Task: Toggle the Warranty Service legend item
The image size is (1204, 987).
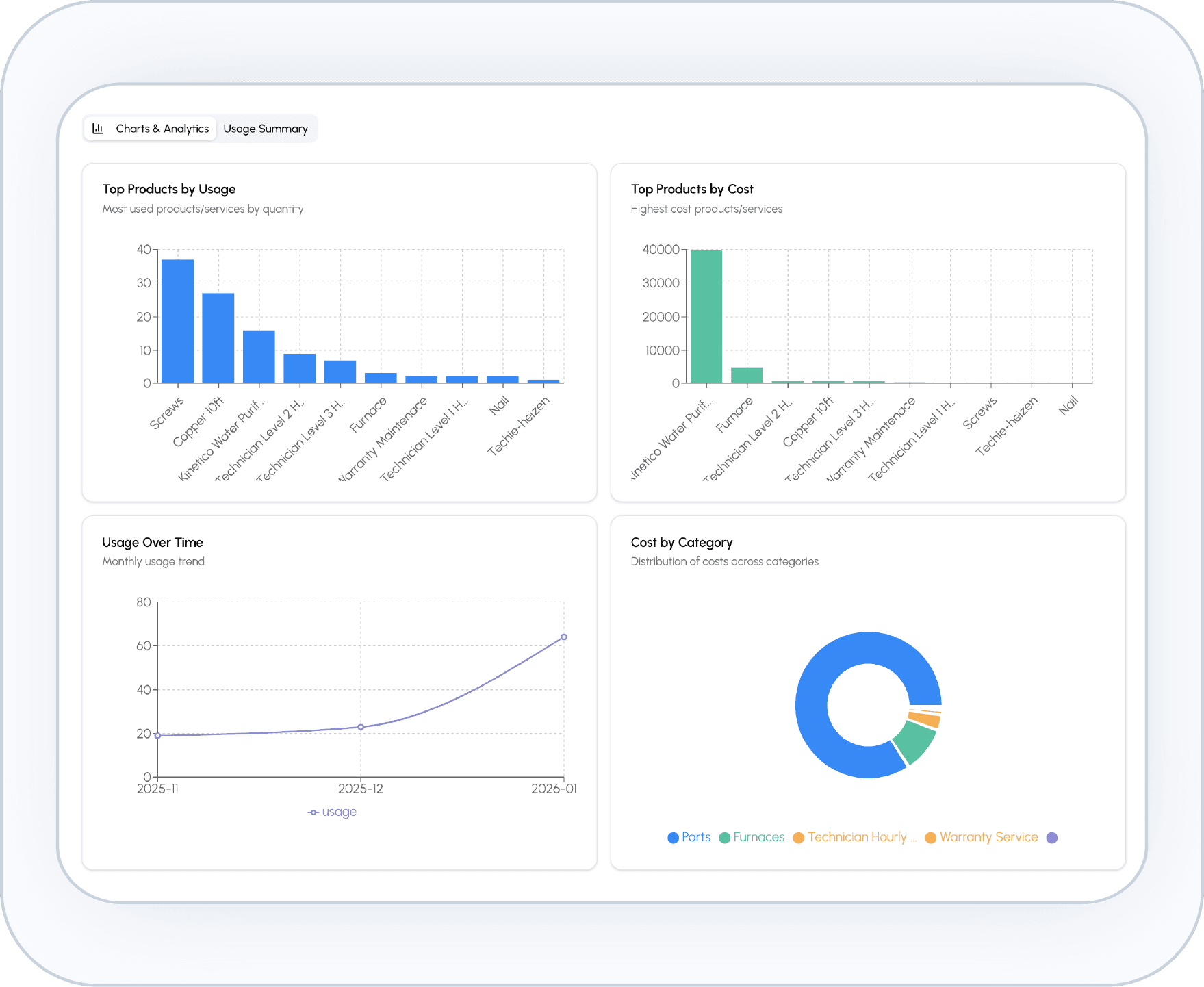Action: click(982, 837)
